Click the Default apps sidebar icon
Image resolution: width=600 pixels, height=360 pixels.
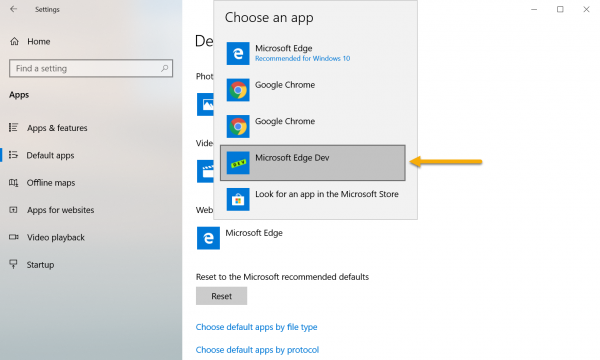13,155
